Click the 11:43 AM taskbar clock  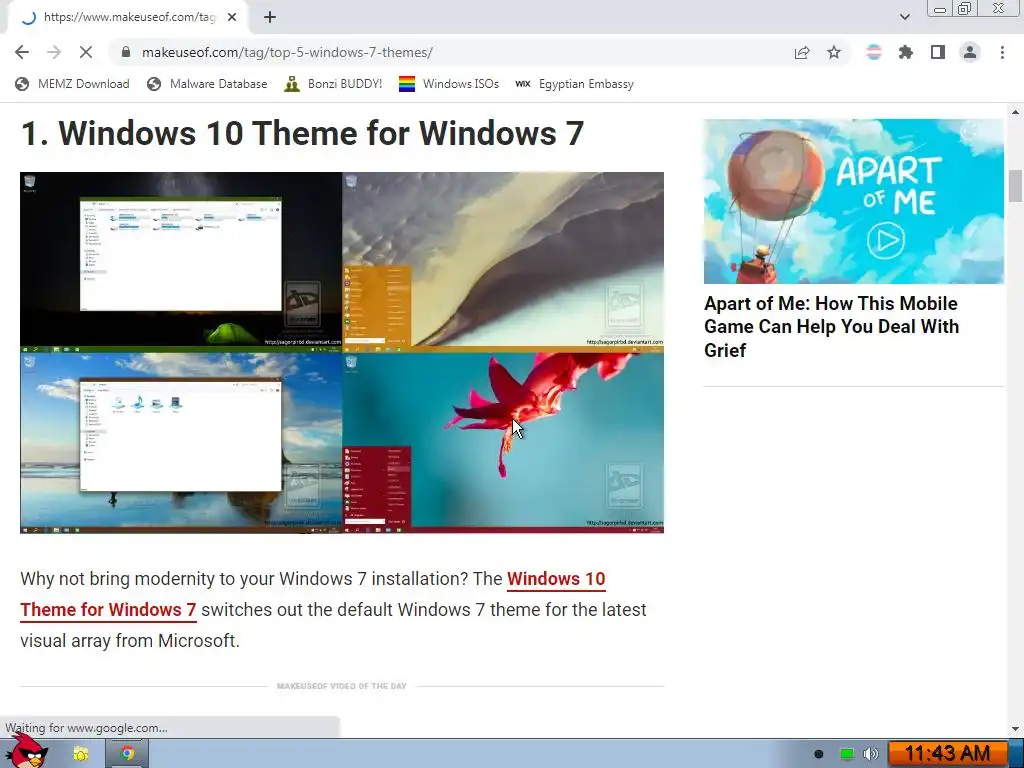[x=947, y=754]
